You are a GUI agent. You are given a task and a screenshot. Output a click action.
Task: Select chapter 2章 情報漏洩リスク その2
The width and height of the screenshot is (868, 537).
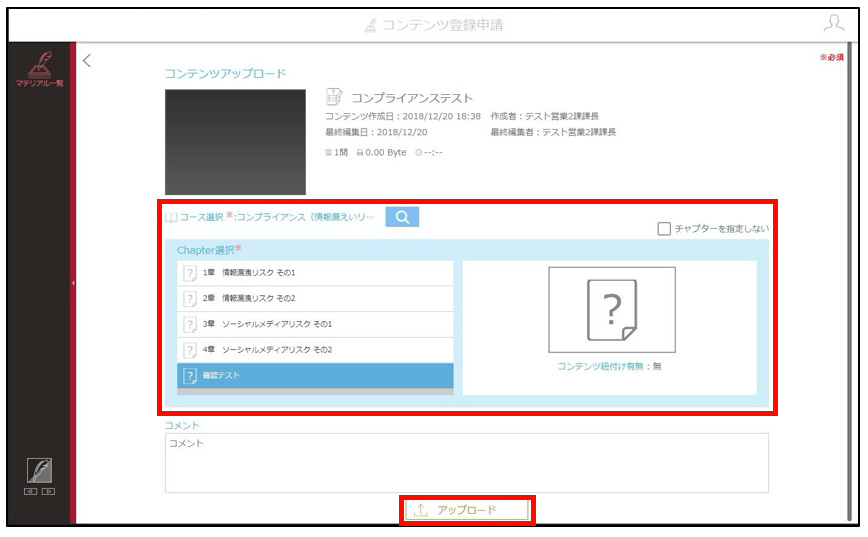point(315,298)
